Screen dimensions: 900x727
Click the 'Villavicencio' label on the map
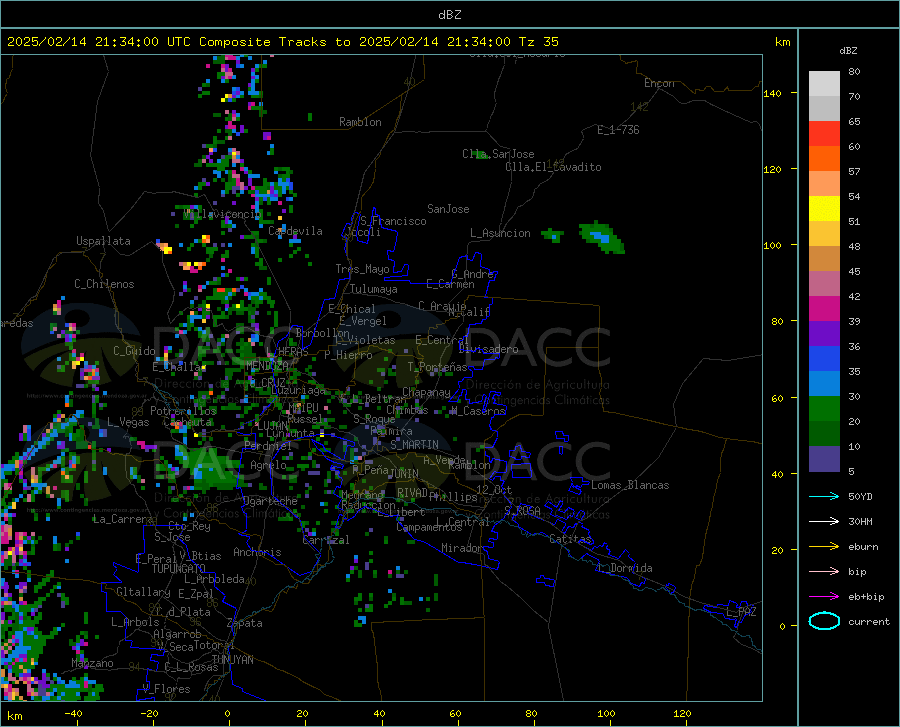(x=222, y=215)
